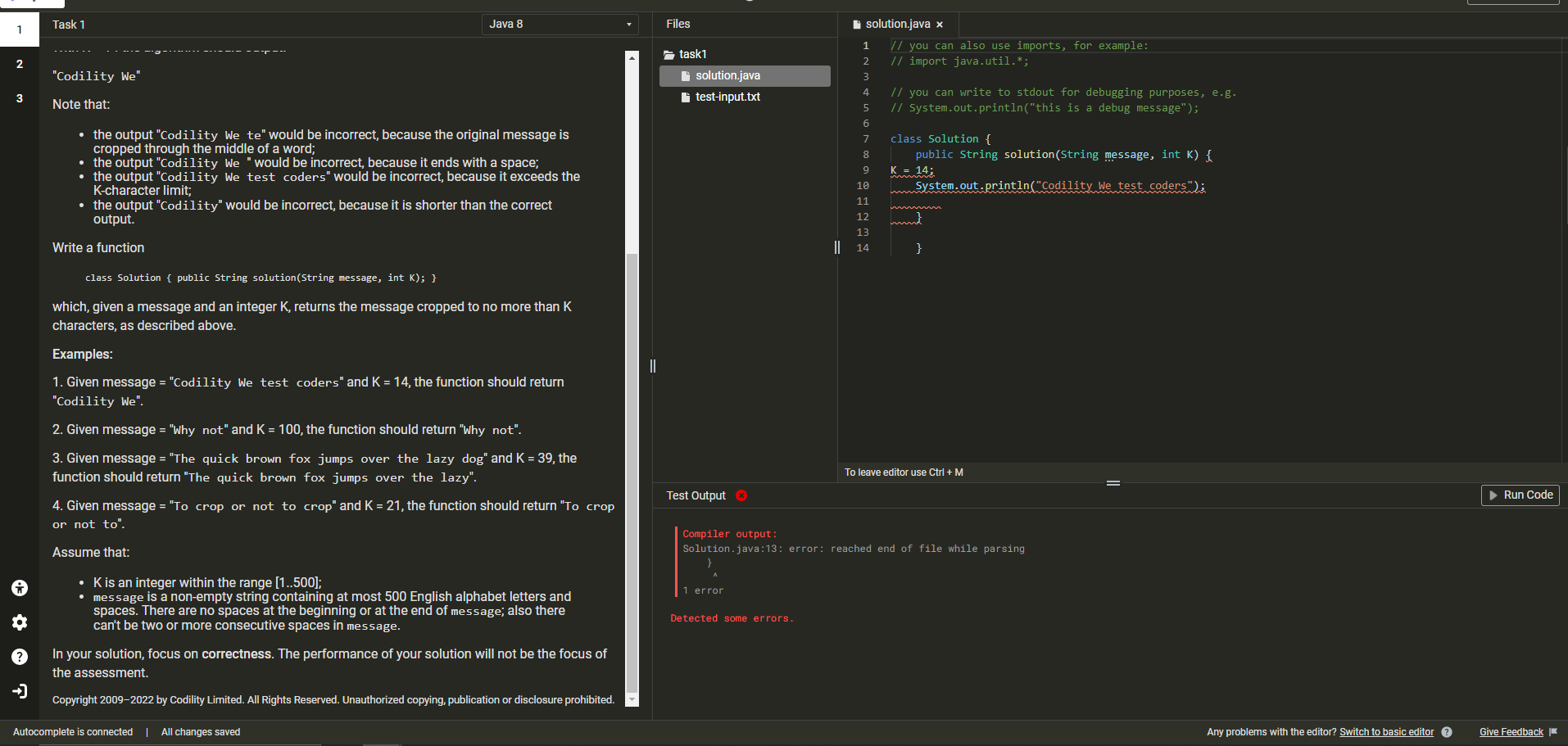This screenshot has width=1568, height=746.
Task: Open the Java 8 language dropdown
Action: (x=560, y=25)
